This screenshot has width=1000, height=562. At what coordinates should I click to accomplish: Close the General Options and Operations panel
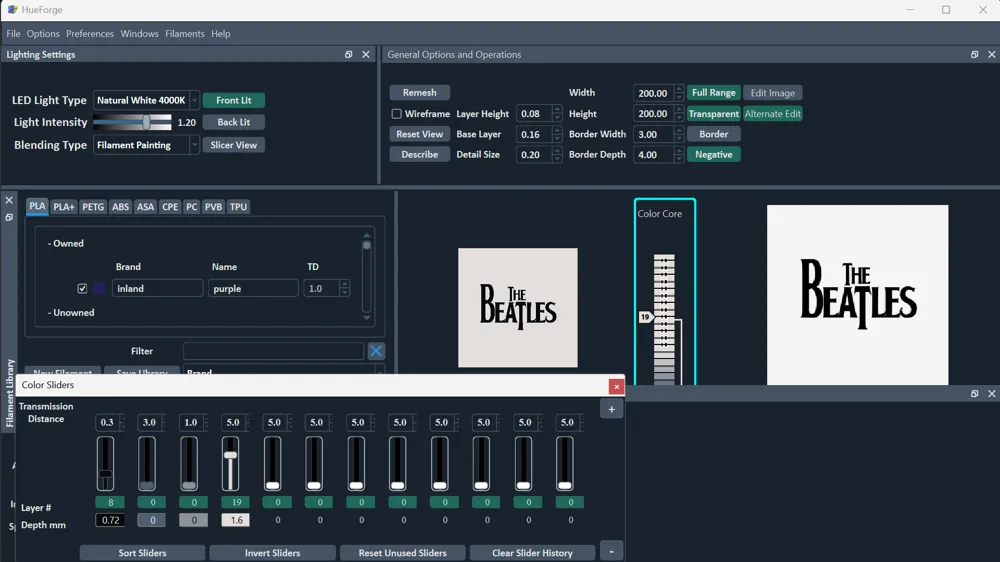991,54
